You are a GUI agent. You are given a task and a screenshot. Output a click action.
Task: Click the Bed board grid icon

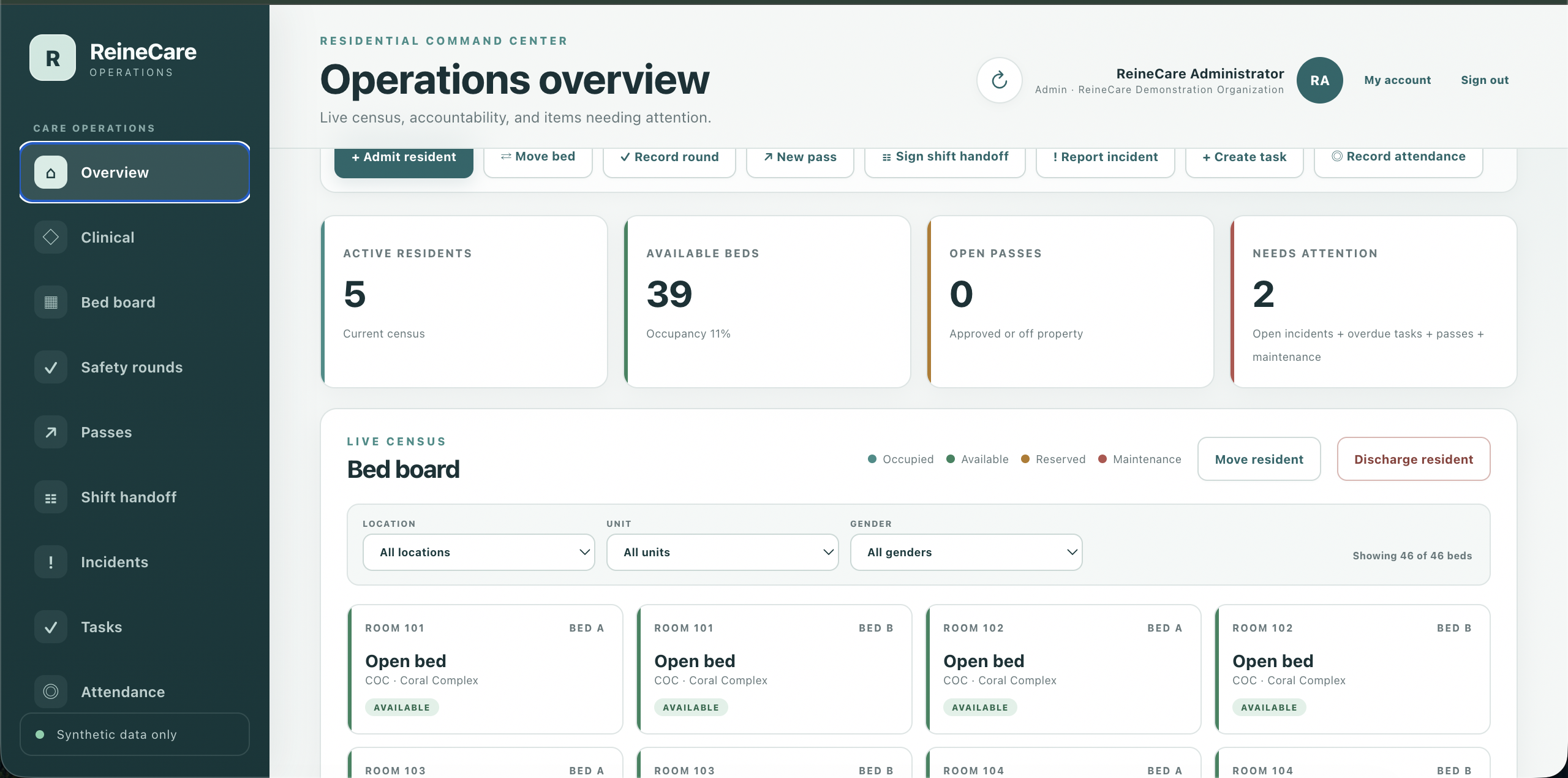[x=51, y=302]
